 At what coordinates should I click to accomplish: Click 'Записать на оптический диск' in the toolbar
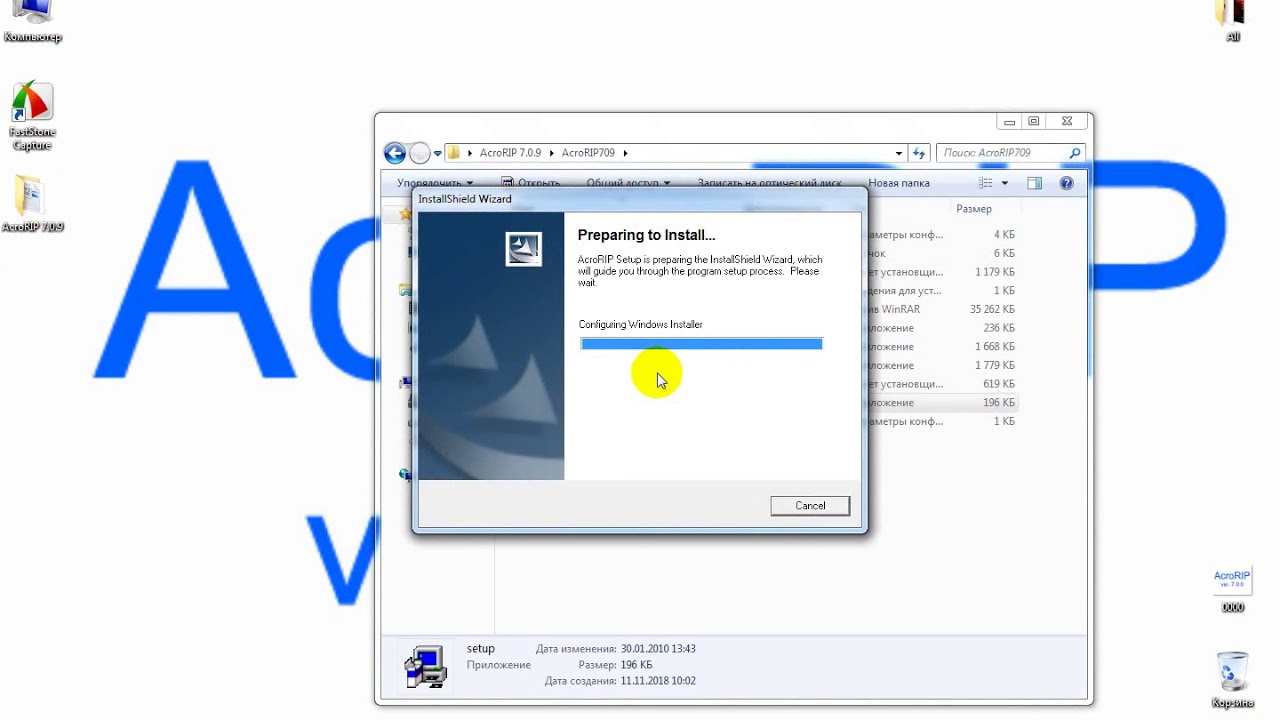770,183
